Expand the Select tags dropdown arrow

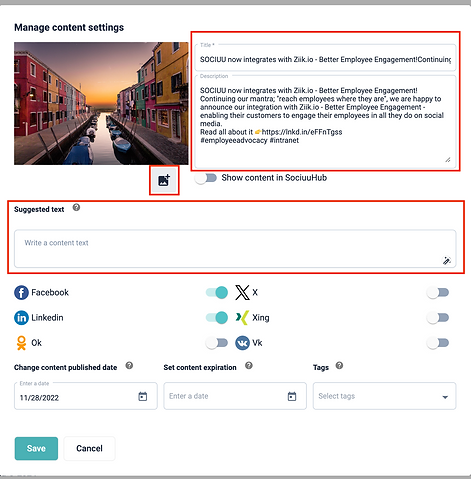pos(445,397)
